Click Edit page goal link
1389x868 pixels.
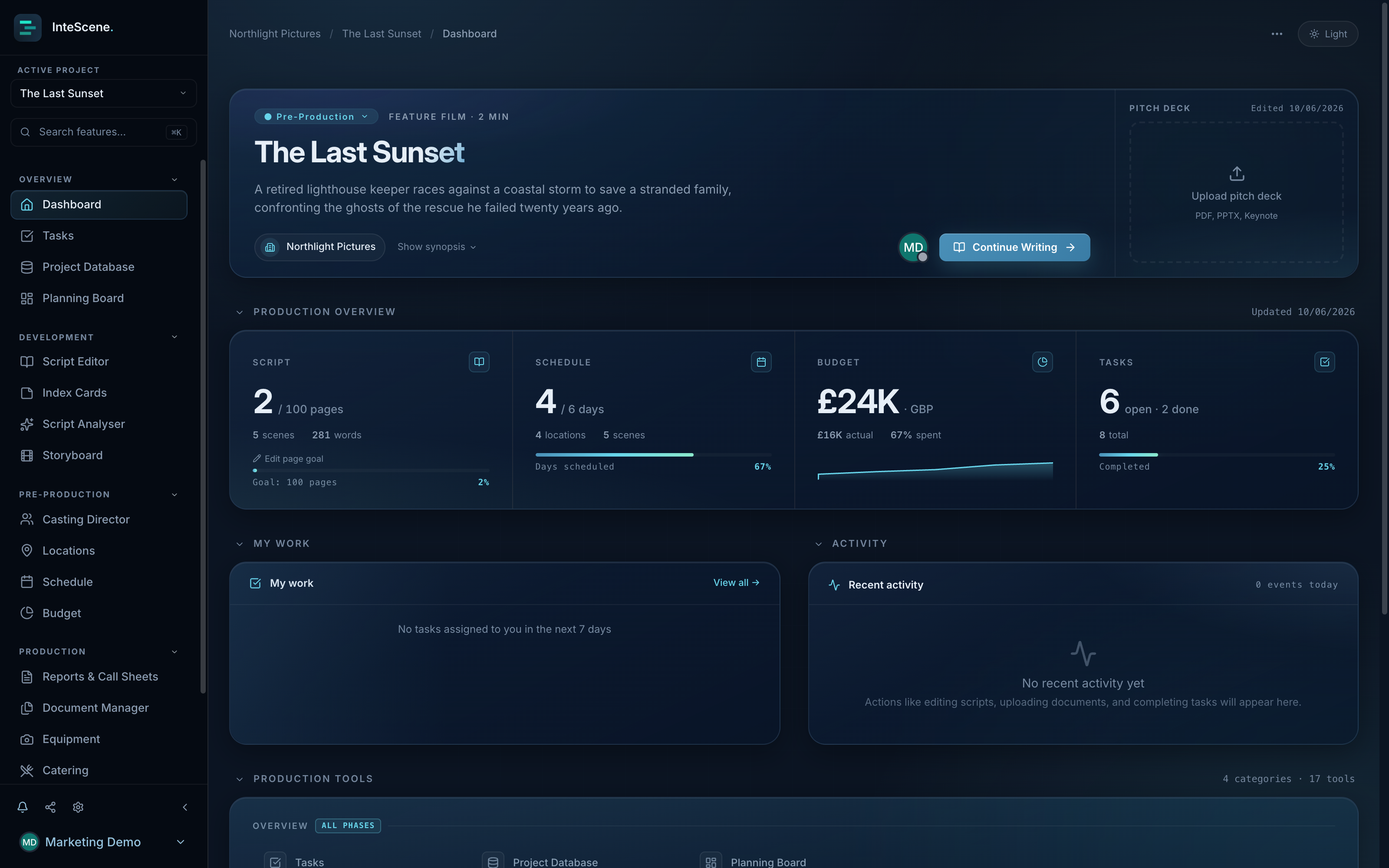[x=288, y=459]
